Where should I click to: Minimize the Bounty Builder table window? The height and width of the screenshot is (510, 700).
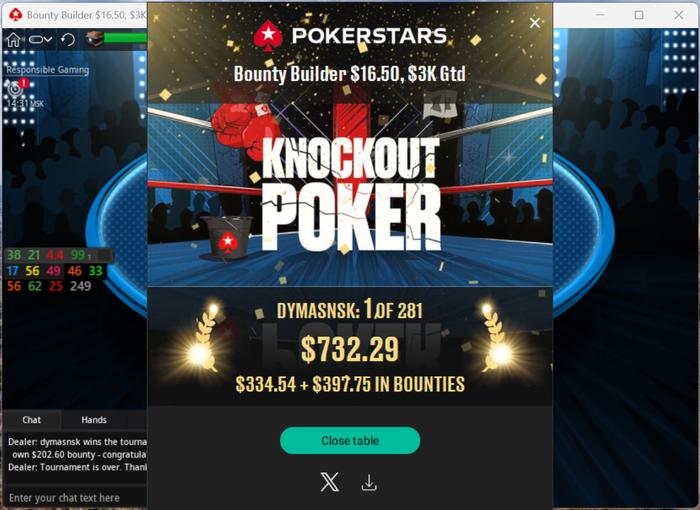(x=600, y=15)
